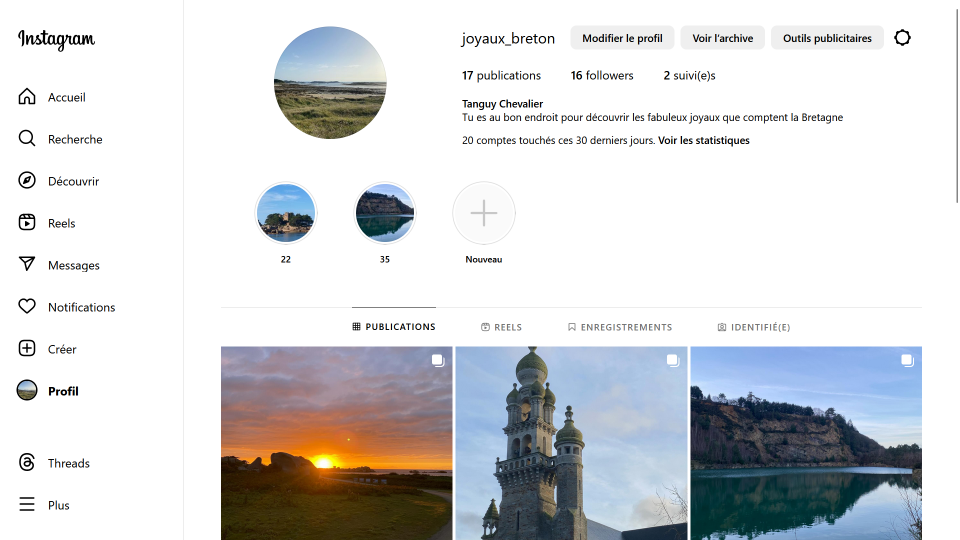Open Threads in the sidebar
The image size is (960, 540).
pos(27,463)
